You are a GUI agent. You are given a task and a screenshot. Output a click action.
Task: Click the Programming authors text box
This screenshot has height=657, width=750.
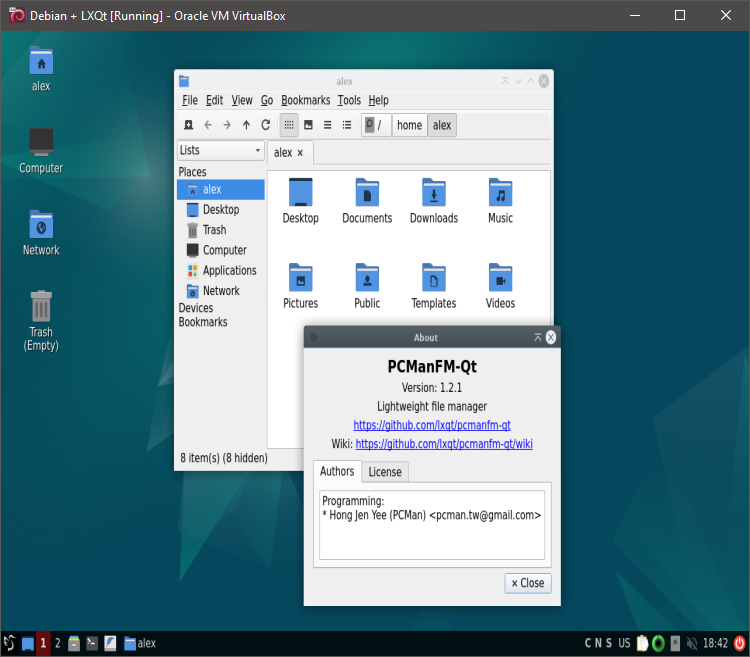(x=432, y=525)
